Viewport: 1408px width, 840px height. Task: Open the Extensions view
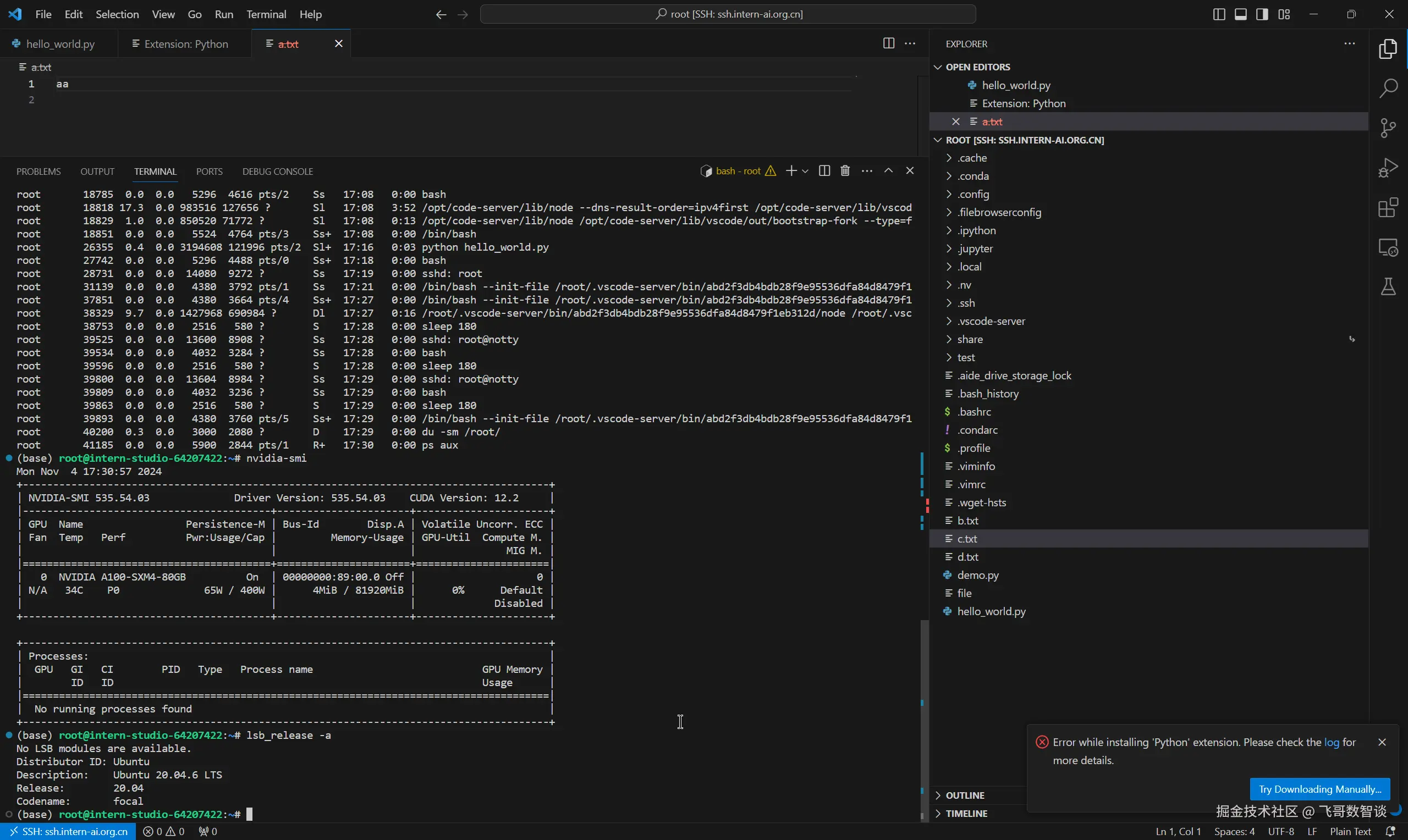click(1388, 208)
